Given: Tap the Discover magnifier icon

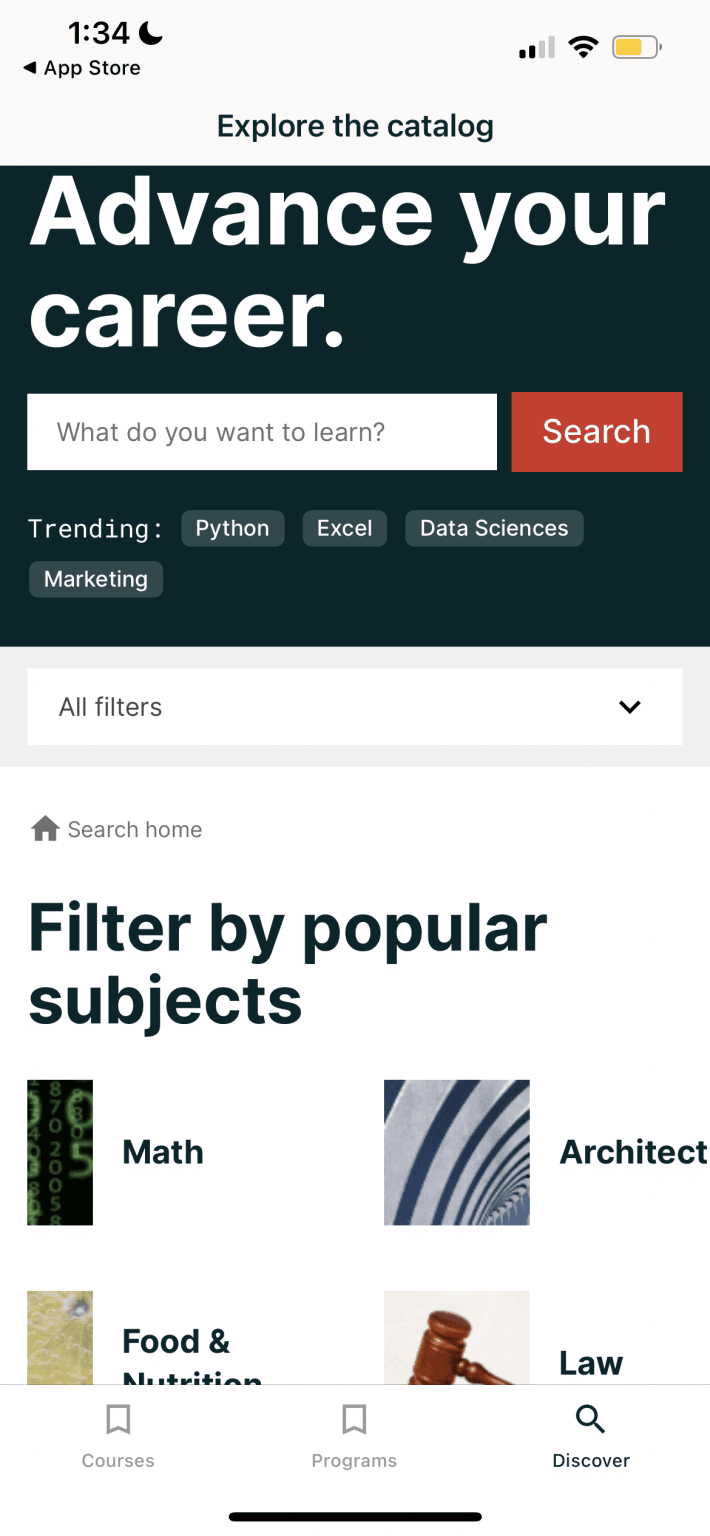Looking at the screenshot, I should (591, 1419).
